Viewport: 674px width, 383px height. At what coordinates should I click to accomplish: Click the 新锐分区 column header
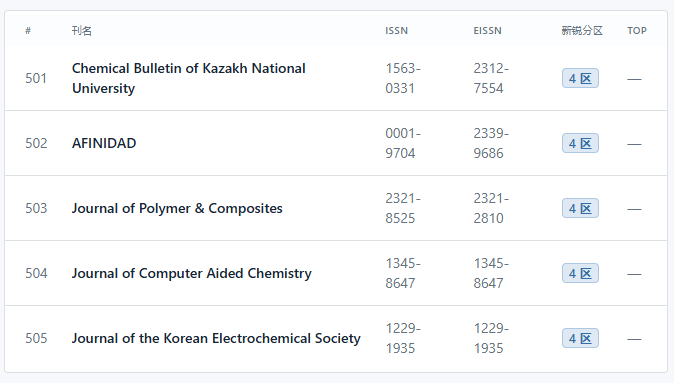point(582,31)
